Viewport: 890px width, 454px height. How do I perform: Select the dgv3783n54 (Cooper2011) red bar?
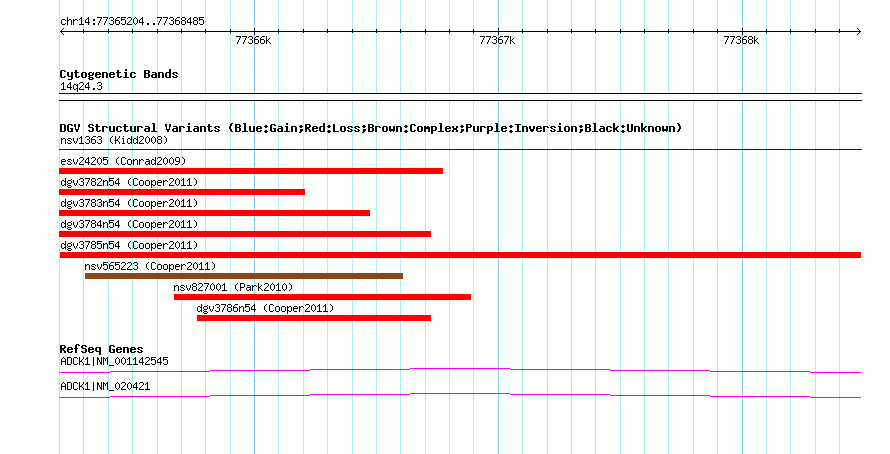[x=215, y=213]
